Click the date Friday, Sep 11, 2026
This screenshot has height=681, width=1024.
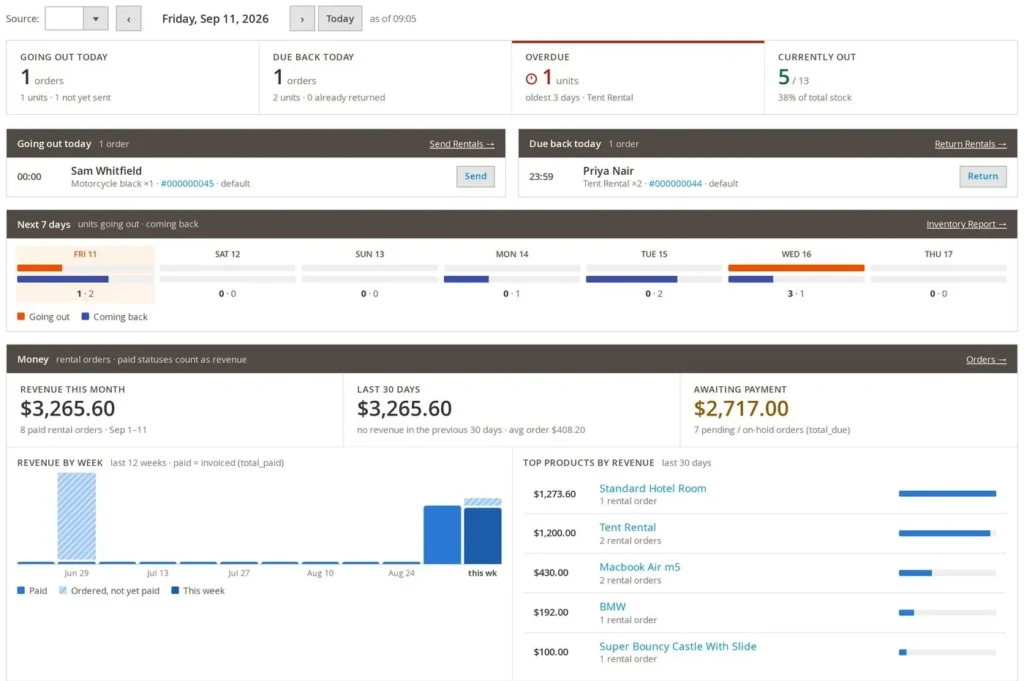[215, 19]
